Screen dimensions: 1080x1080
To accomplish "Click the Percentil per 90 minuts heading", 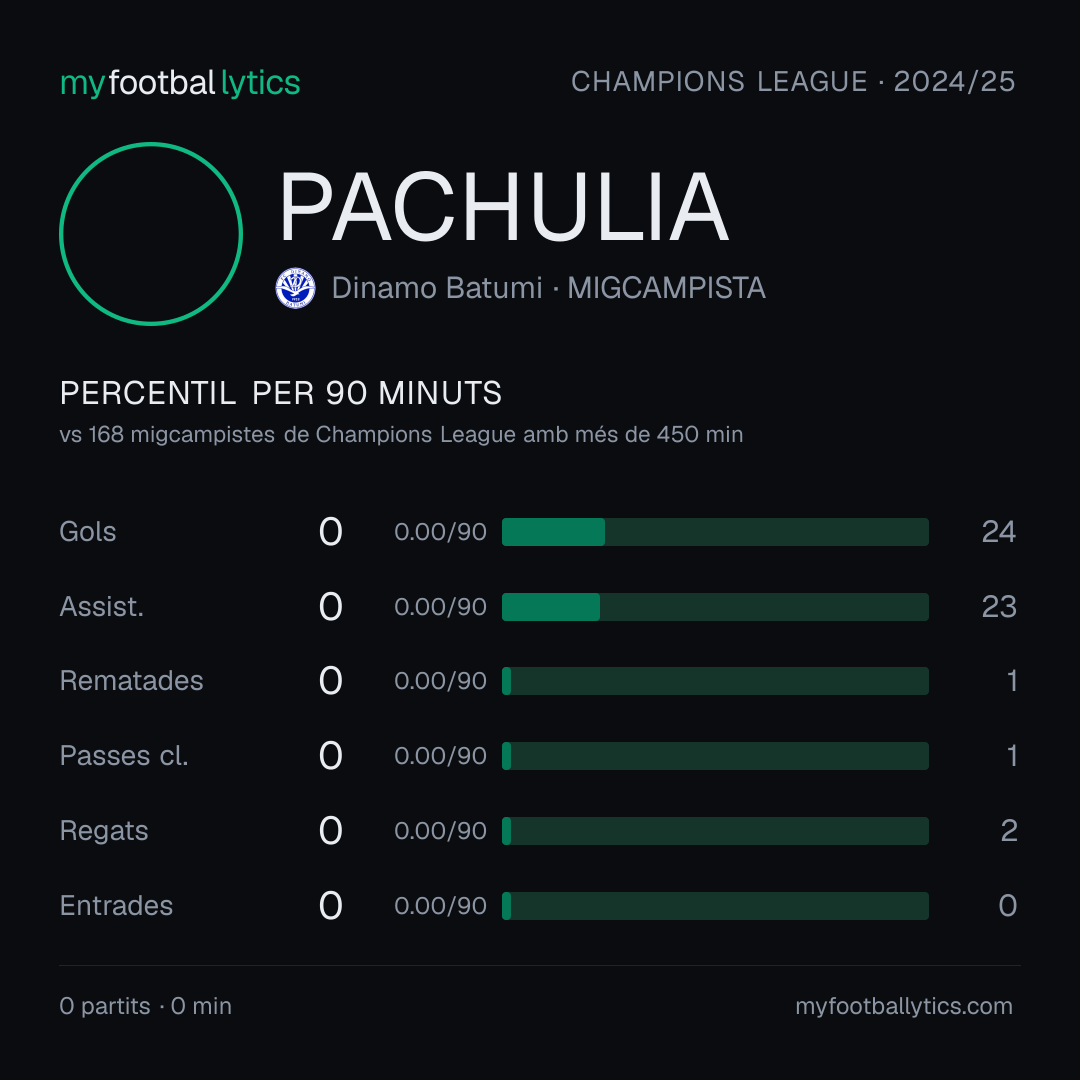I will tap(280, 393).
